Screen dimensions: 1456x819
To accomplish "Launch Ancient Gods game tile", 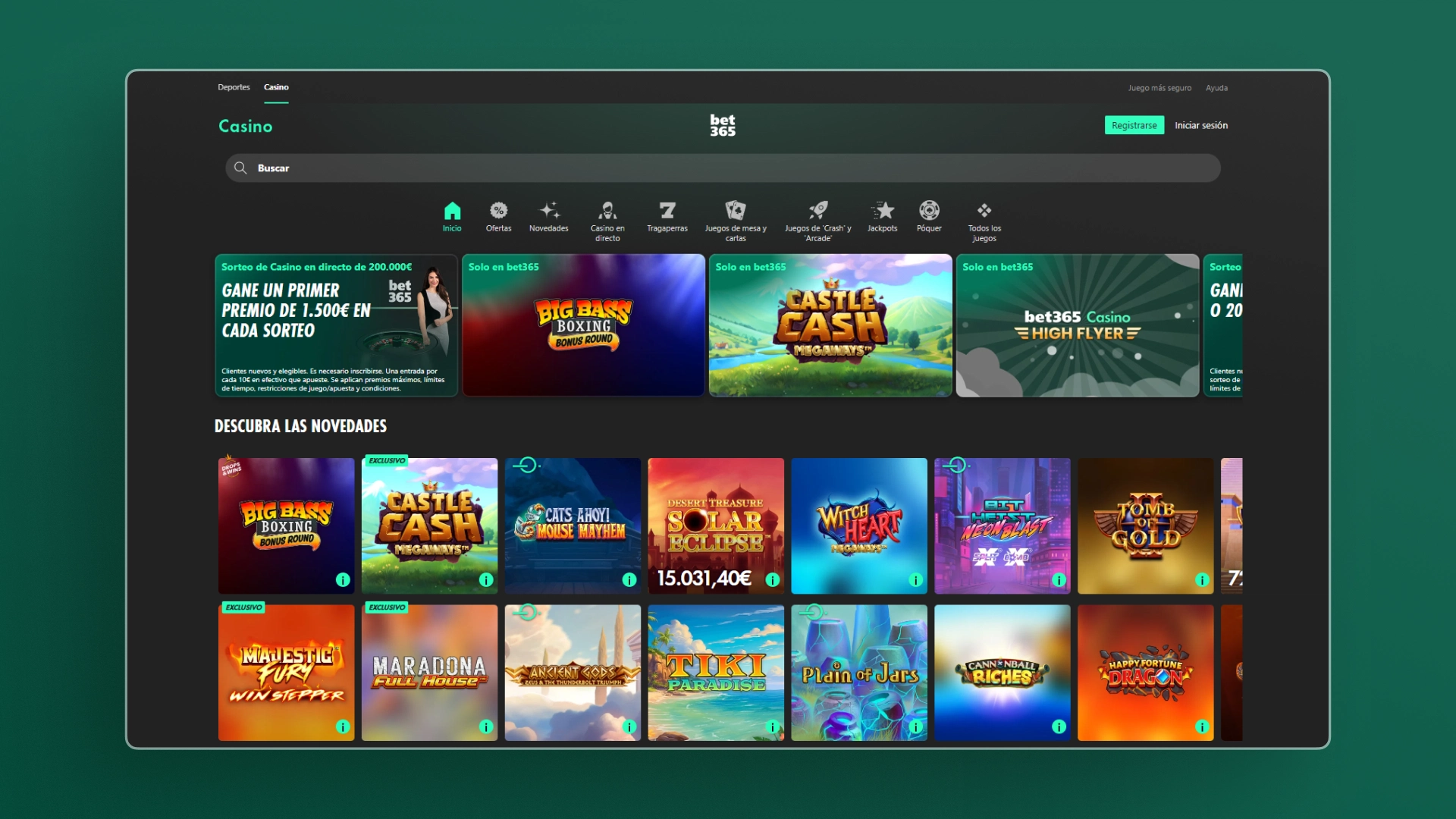I will 573,673.
